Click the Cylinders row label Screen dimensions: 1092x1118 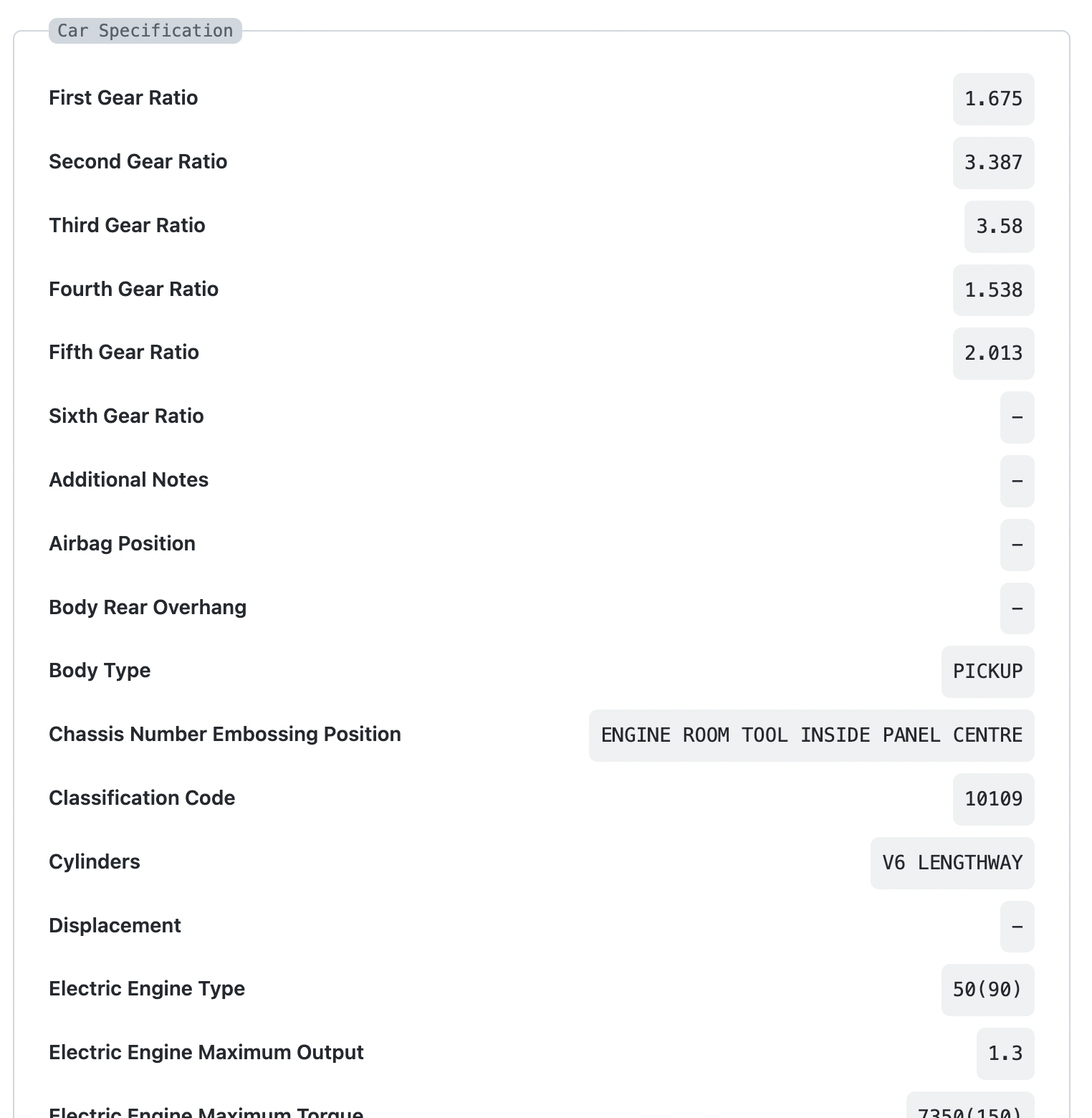(95, 862)
